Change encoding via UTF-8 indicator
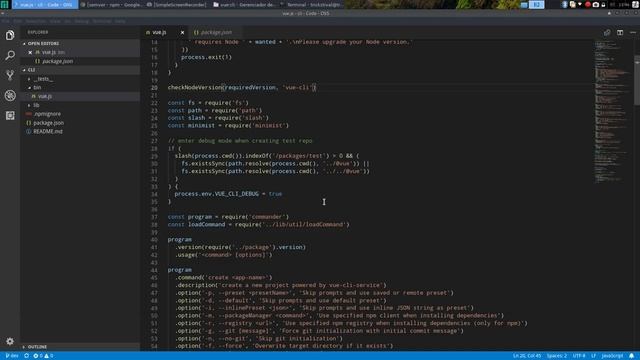Image resolution: width=640 pixels, height=360 pixels. pyautogui.click(x=579, y=356)
